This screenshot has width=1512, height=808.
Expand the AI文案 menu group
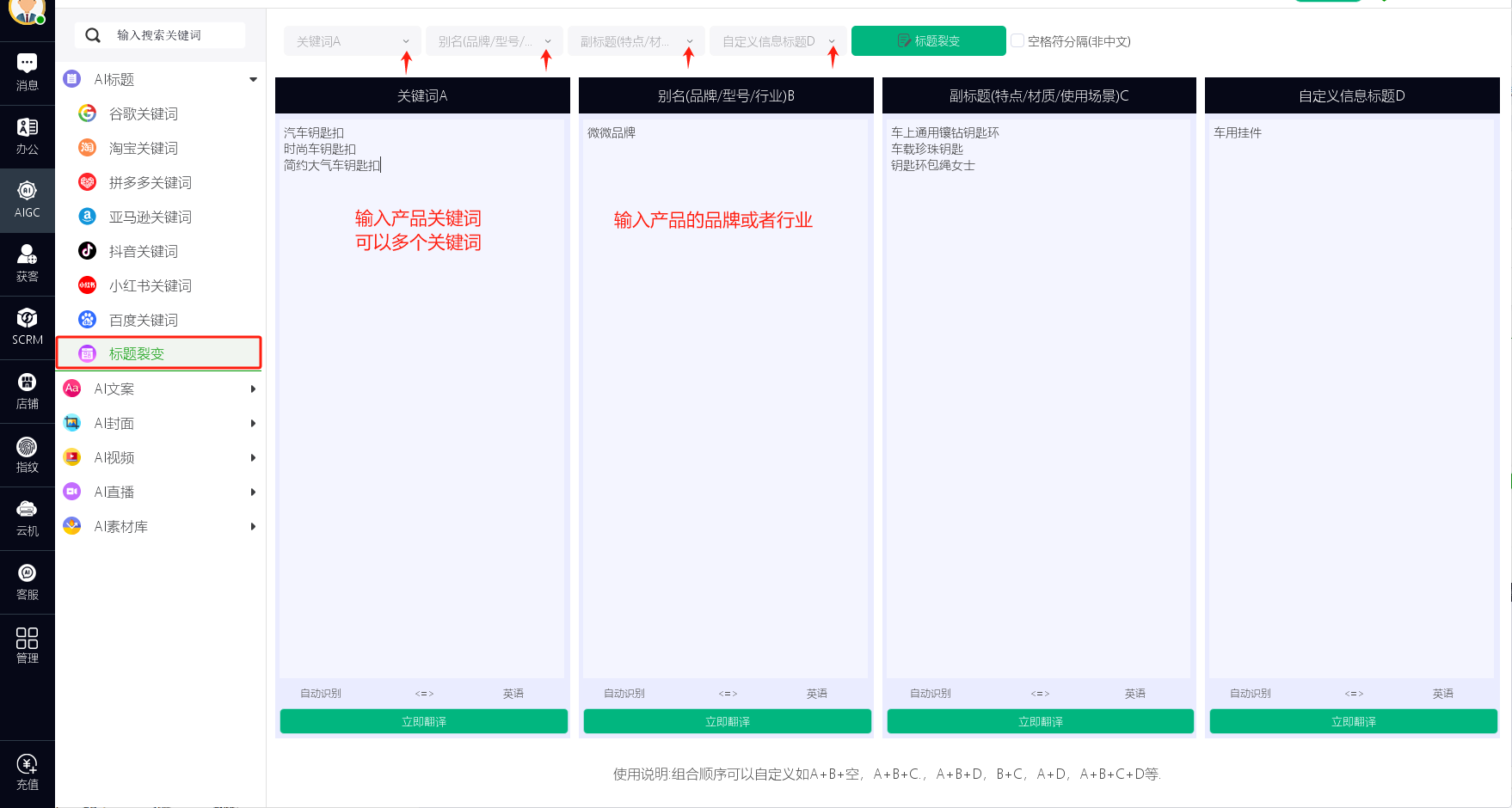click(253, 389)
